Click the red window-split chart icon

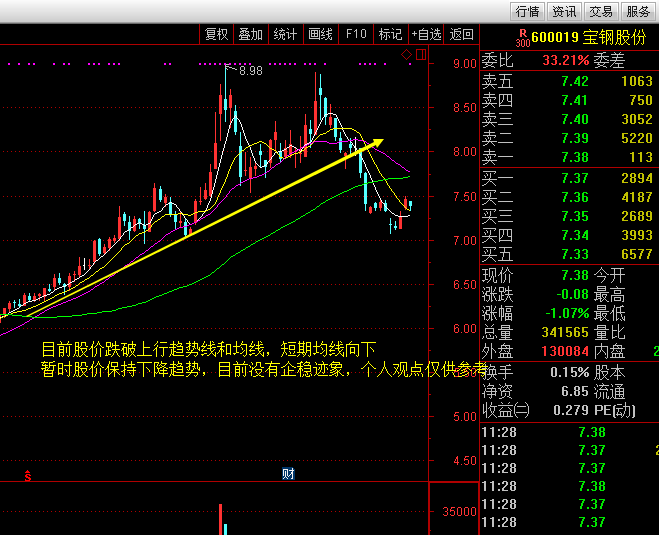pyautogui.click(x=421, y=54)
